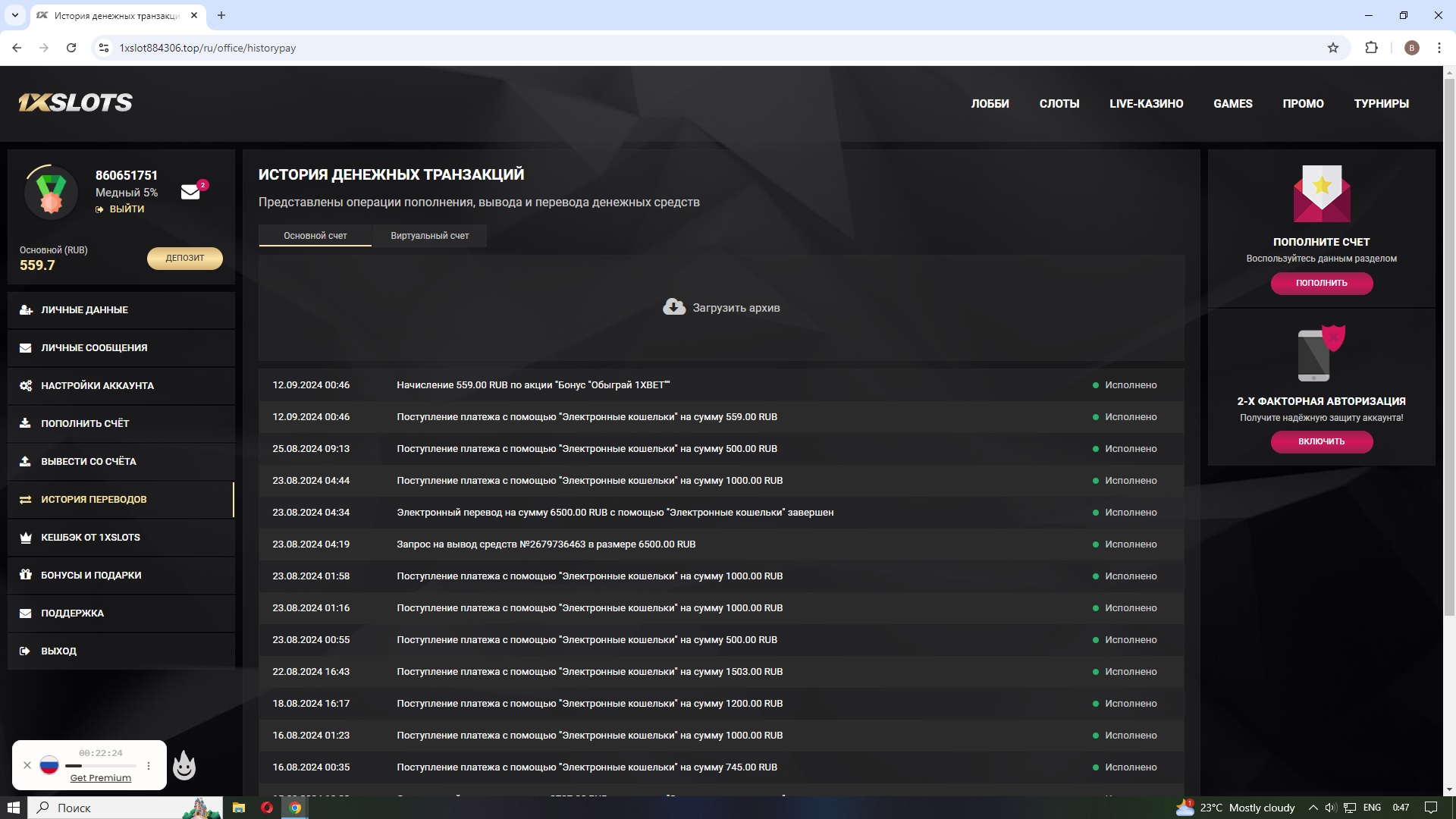This screenshot has height=819, width=1456.
Task: Open the СЛОТЫ navigation menu item
Action: (x=1059, y=104)
